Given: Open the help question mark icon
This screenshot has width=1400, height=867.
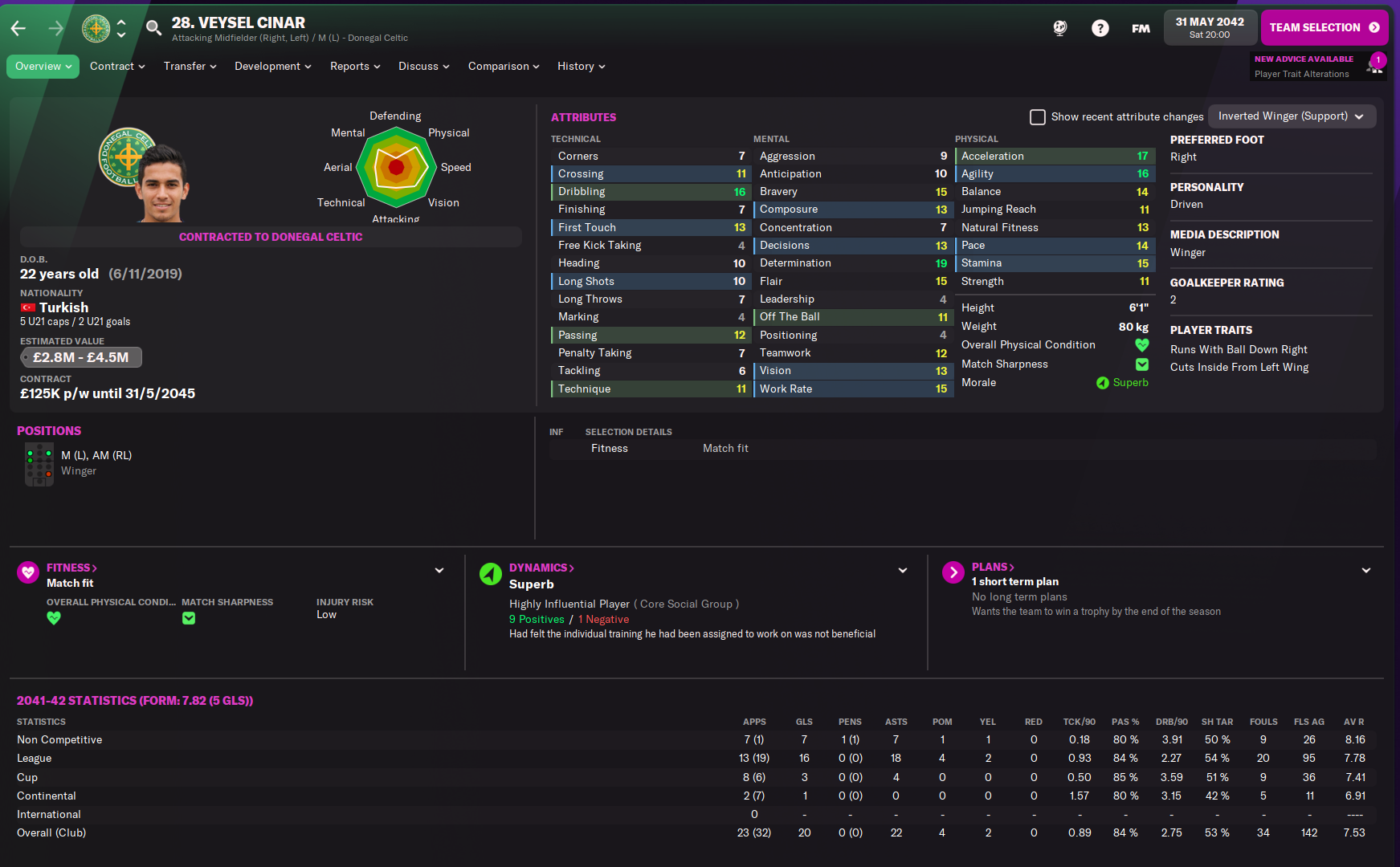Looking at the screenshot, I should (1100, 28).
